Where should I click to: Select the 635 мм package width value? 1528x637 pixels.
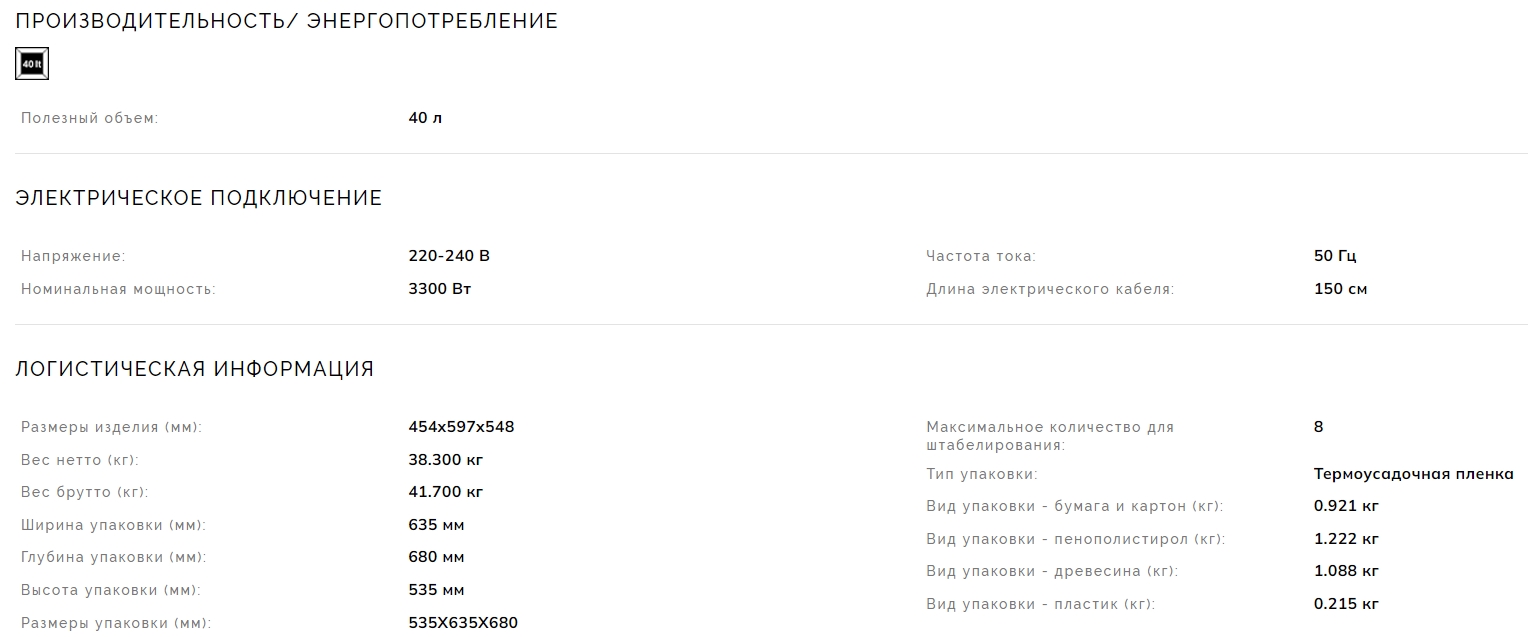tap(436, 525)
